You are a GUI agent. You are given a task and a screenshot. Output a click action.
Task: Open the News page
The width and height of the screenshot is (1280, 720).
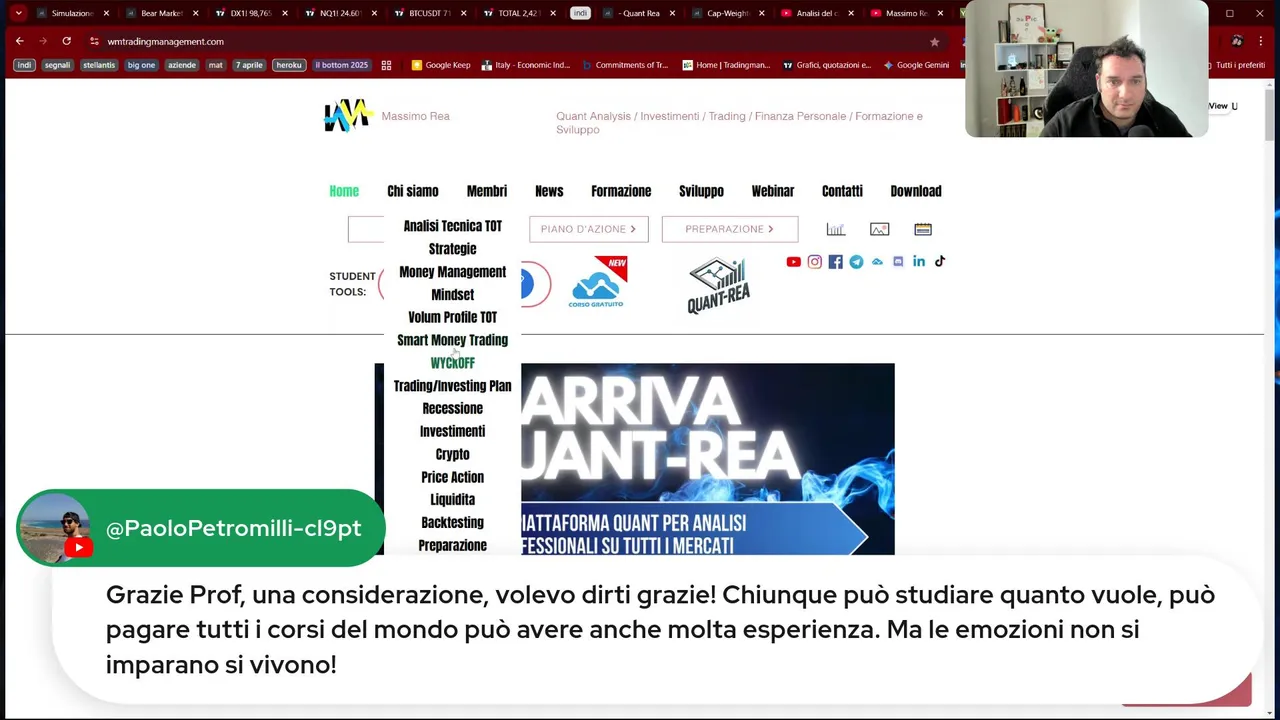point(549,191)
